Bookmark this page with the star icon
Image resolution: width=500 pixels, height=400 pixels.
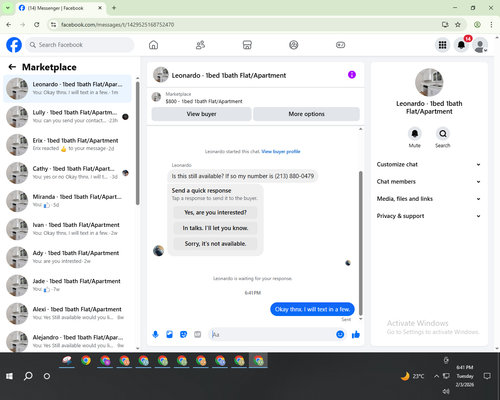(x=458, y=25)
